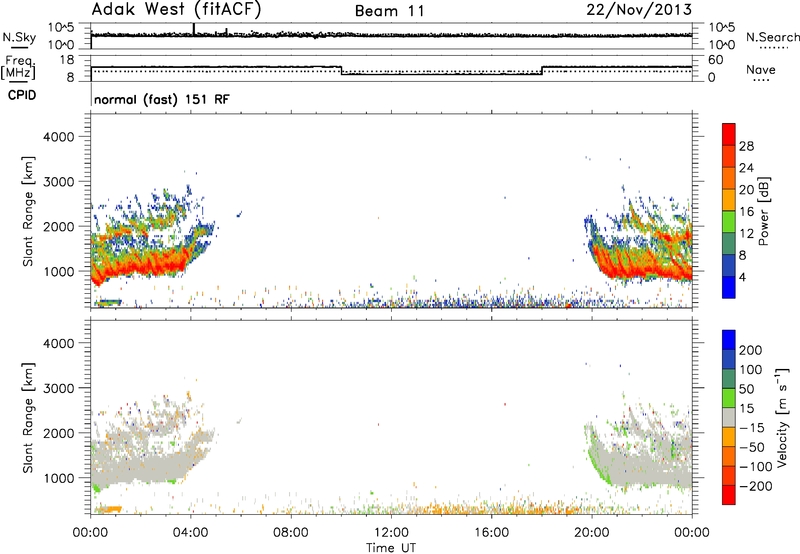Select the "Freq. [MHz]" axis label
Image resolution: width=800 pixels, height=554 pixels.
click(x=18, y=67)
